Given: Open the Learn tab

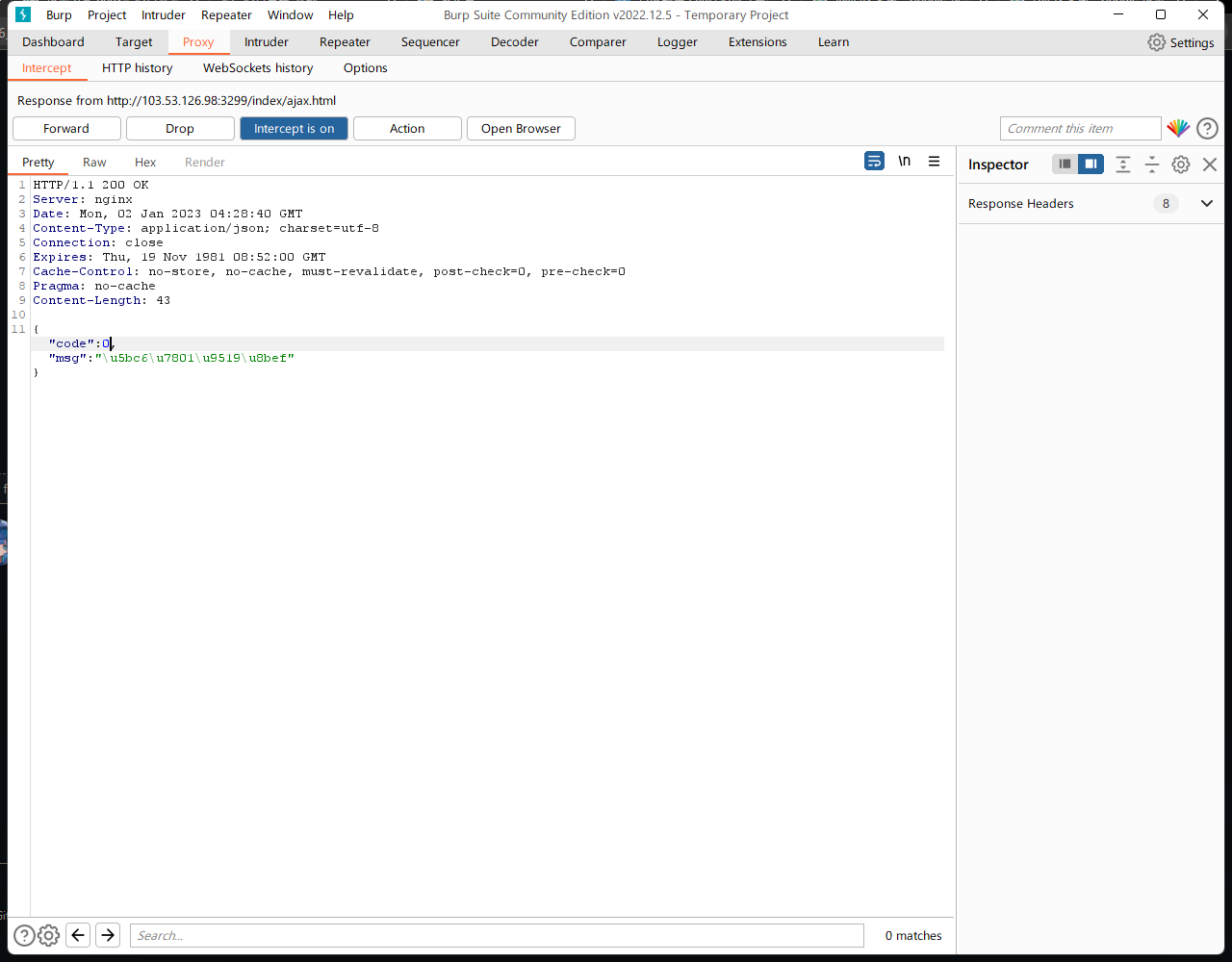Looking at the screenshot, I should click(x=834, y=42).
